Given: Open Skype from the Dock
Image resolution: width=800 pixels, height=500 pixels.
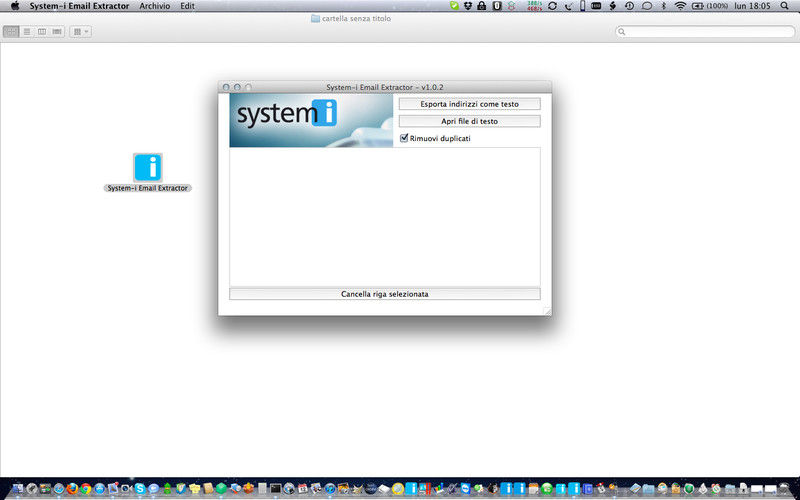Looking at the screenshot, I should pos(140,488).
